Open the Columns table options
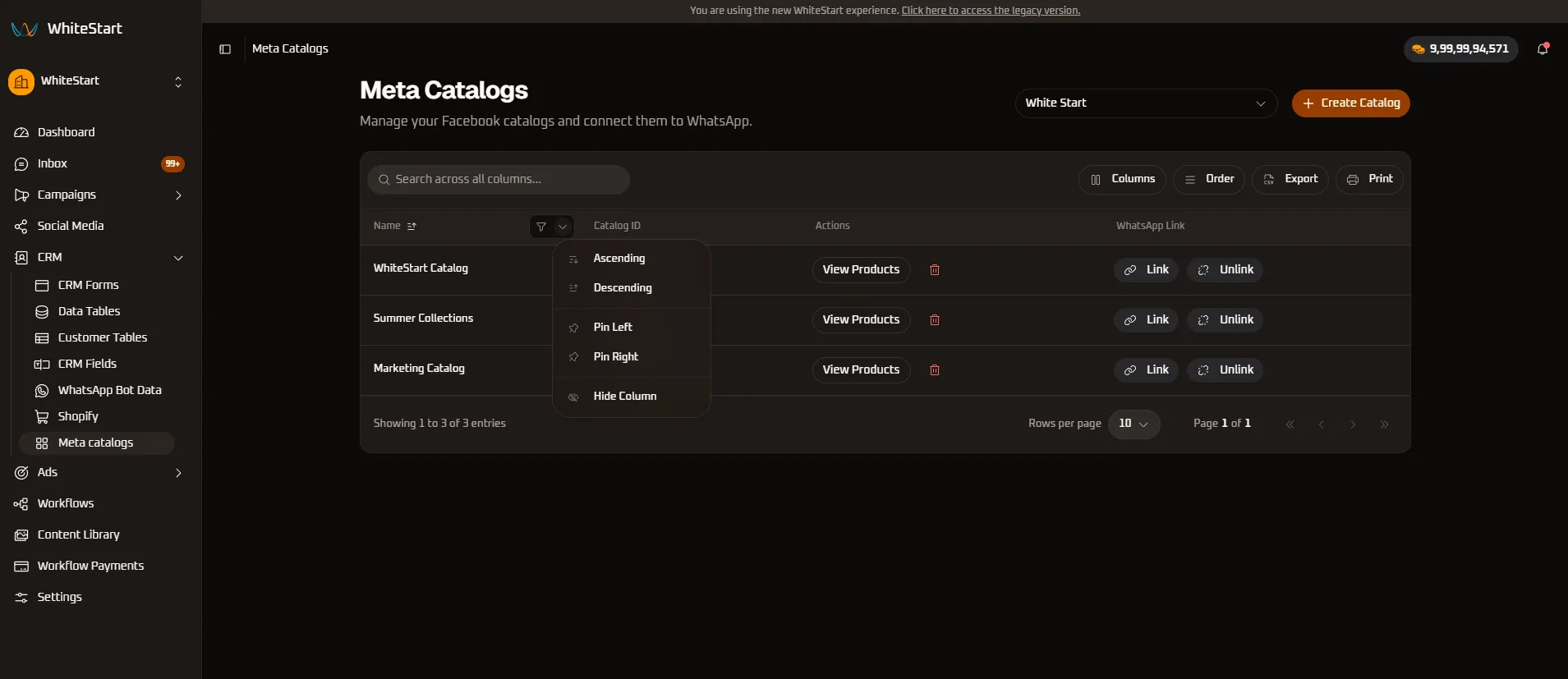This screenshot has width=1568, height=679. tap(1122, 180)
